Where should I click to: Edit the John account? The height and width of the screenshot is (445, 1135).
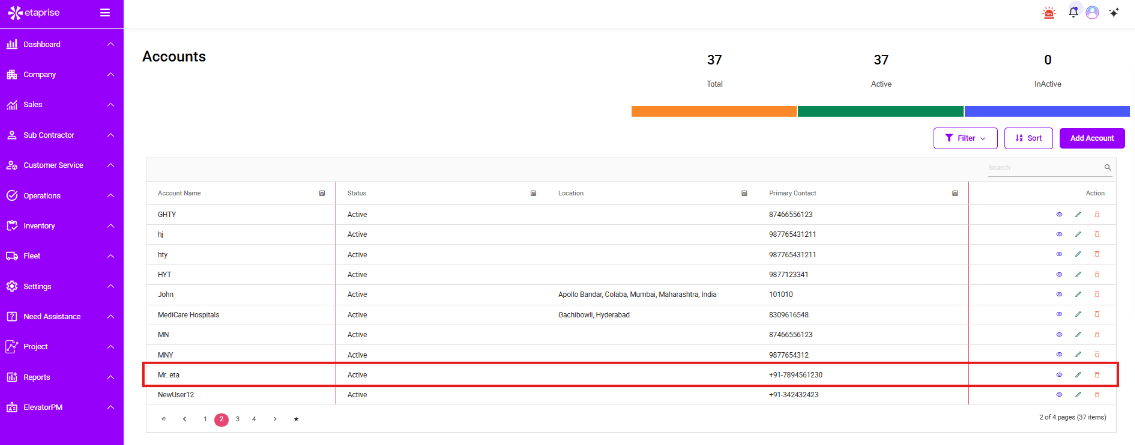[1078, 294]
